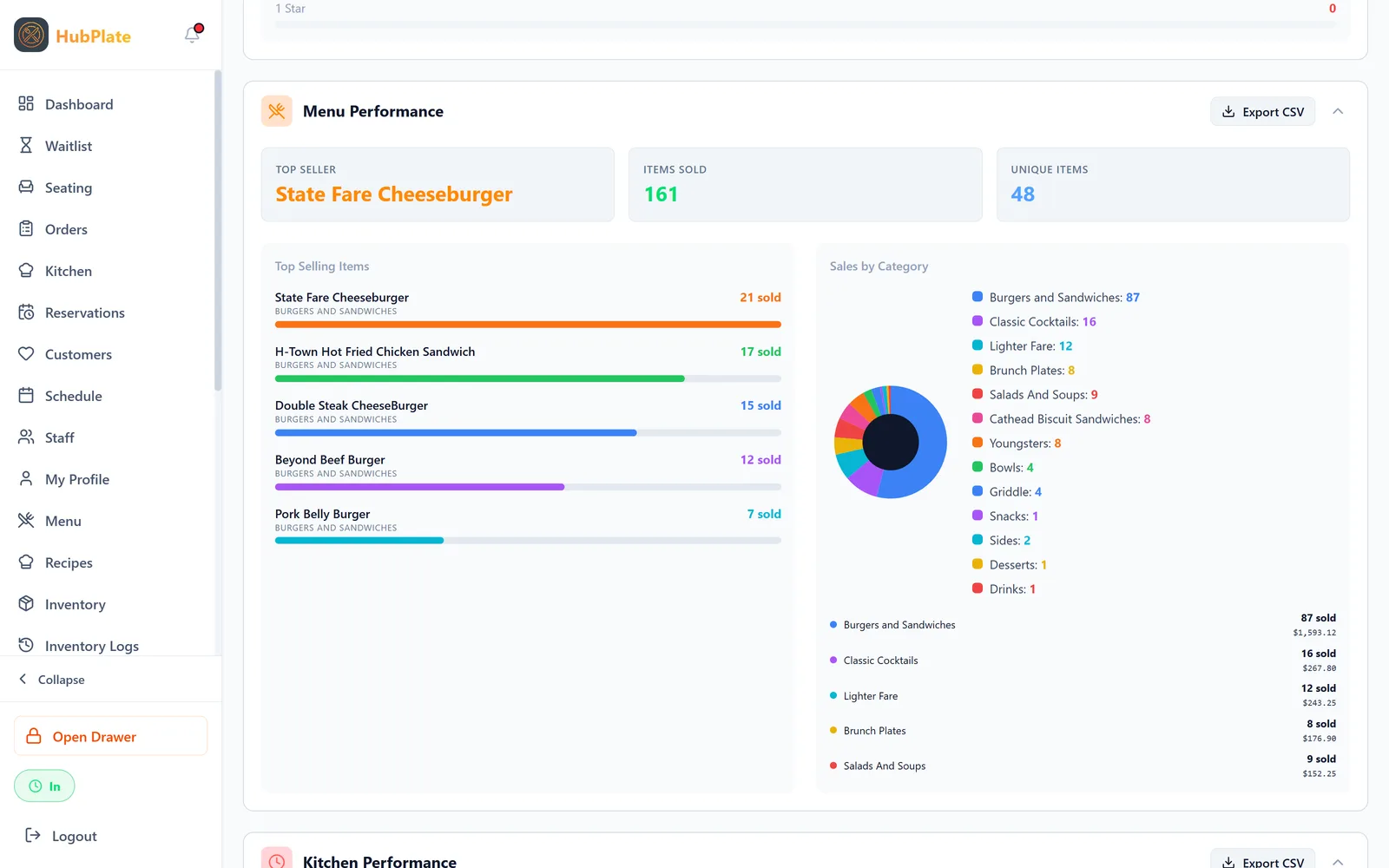Click State Fare Cheeseburger orange progress bar
Viewport: 1389px width, 868px height.
[528, 325]
